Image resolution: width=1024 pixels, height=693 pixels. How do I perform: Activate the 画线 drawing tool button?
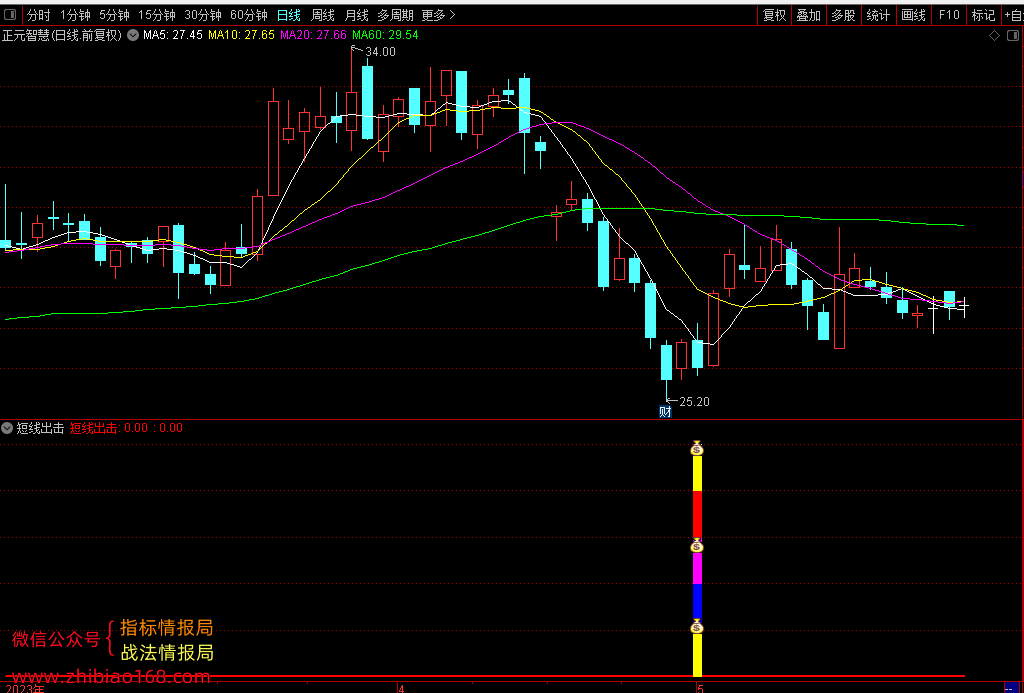(x=913, y=15)
